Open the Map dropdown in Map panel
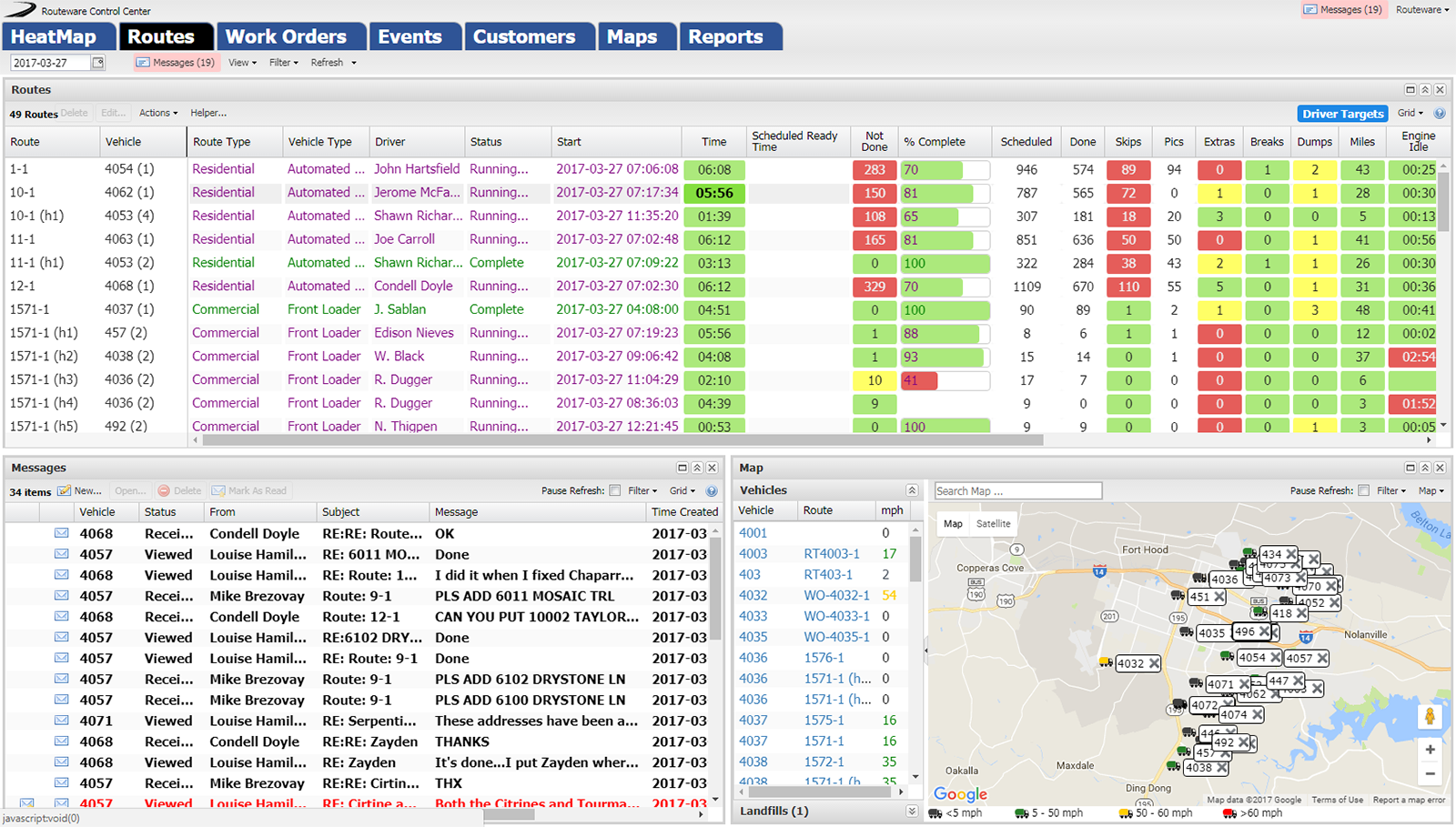The height and width of the screenshot is (827, 1456). (1430, 490)
